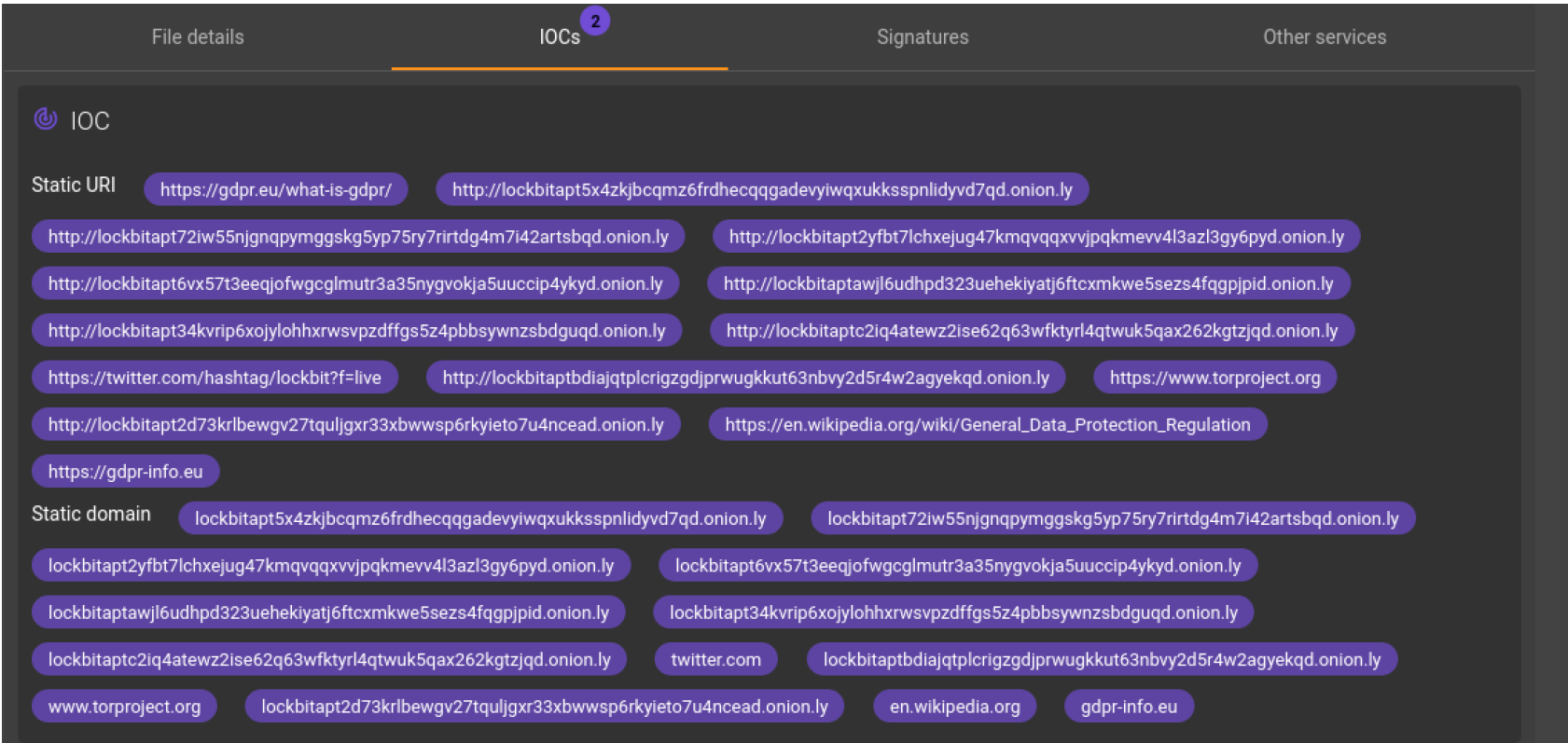The width and height of the screenshot is (1568, 743).
Task: Select the http lockbitapt2d73krl URI chip
Action: pos(356,425)
